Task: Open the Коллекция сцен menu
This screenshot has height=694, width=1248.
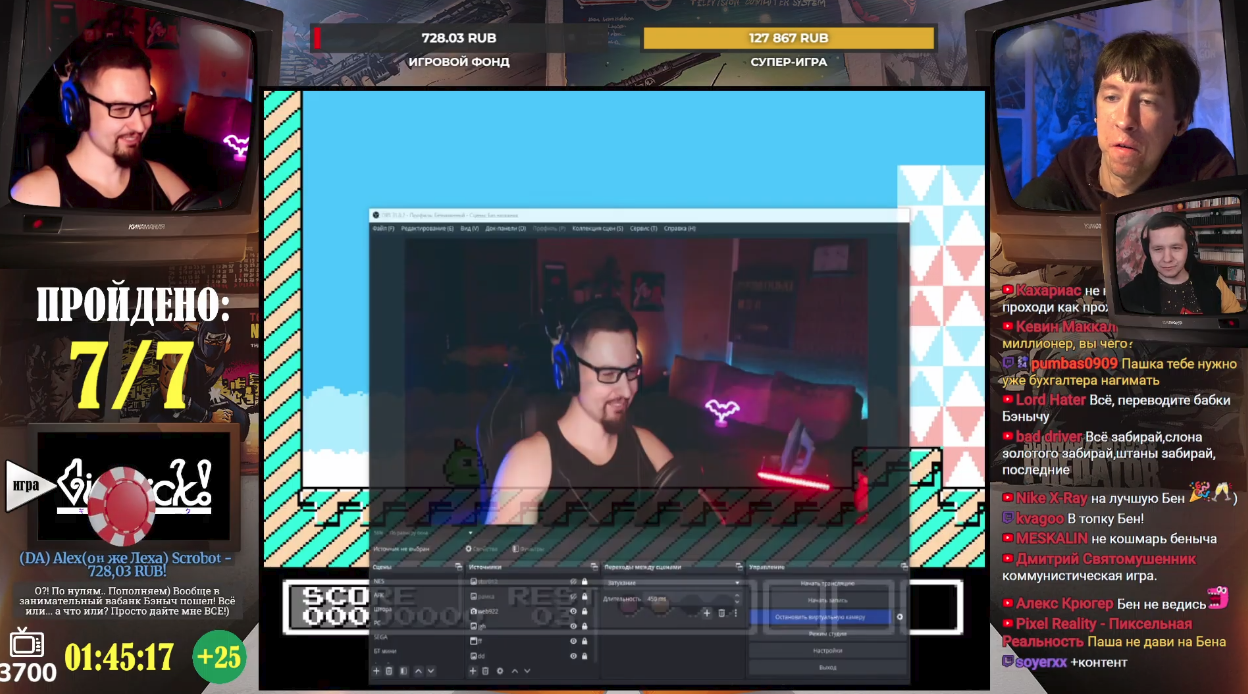Action: (598, 229)
